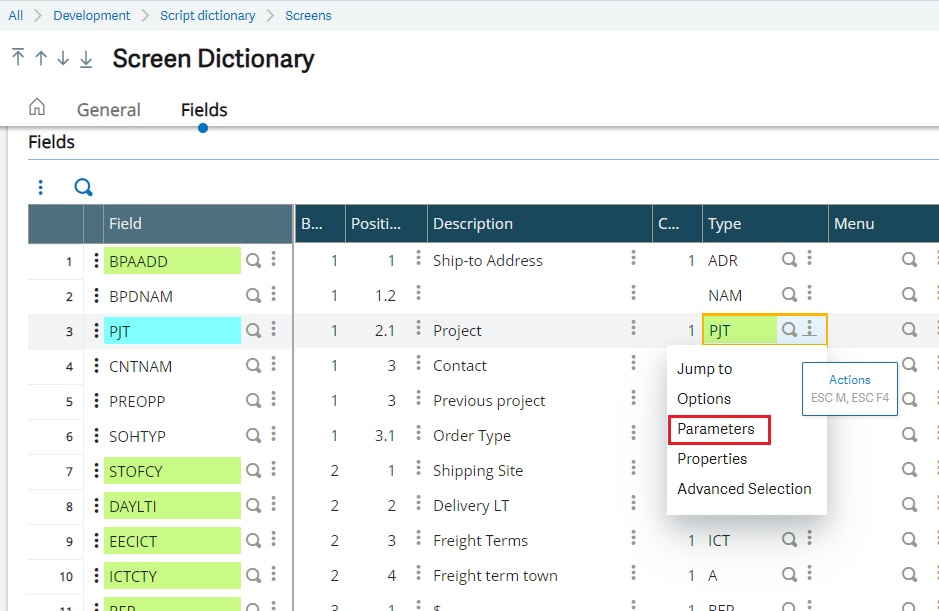The height and width of the screenshot is (611, 939).
Task: Open lookup for PJT type cell
Action: point(790,329)
